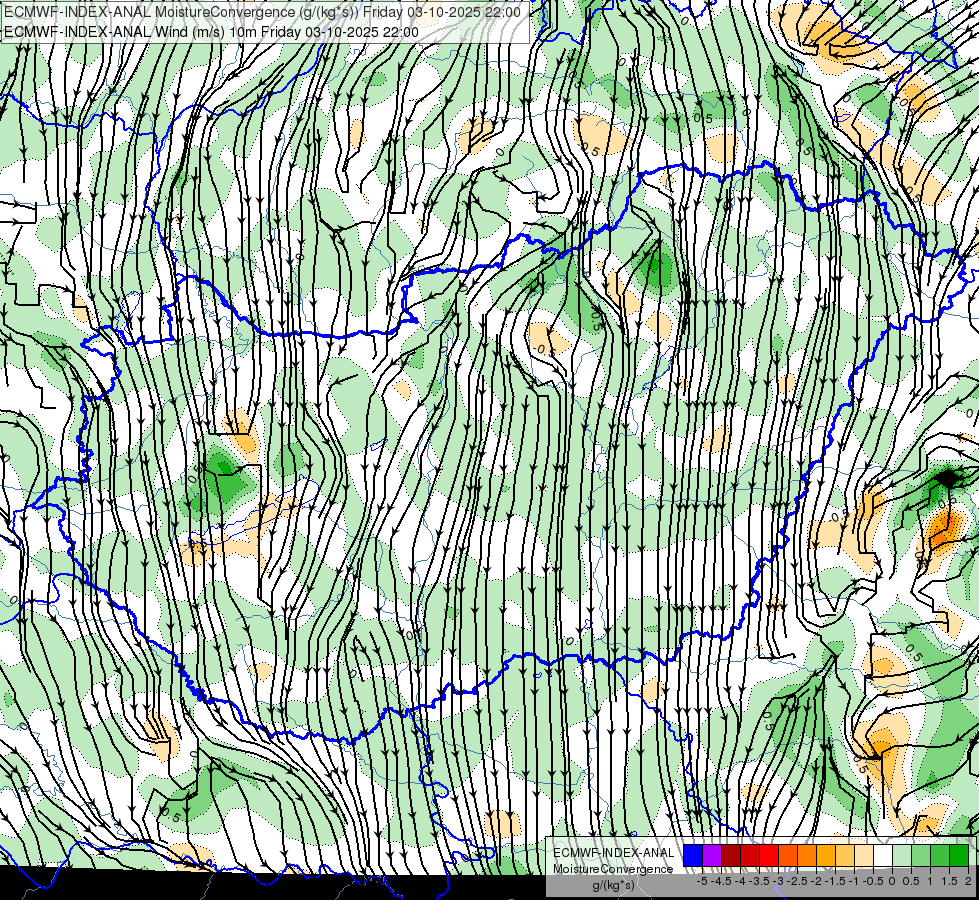Image resolution: width=979 pixels, height=900 pixels.
Task: Click the -4.5 tick label on the legend
Action: (x=721, y=881)
